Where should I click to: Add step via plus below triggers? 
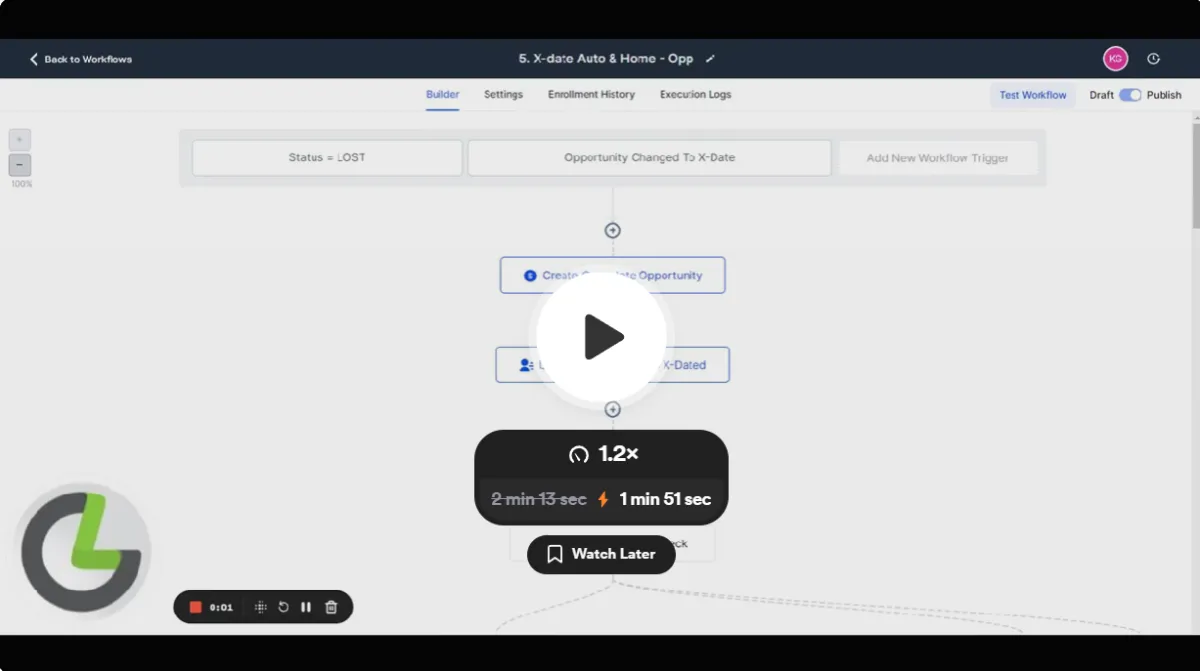[613, 231]
